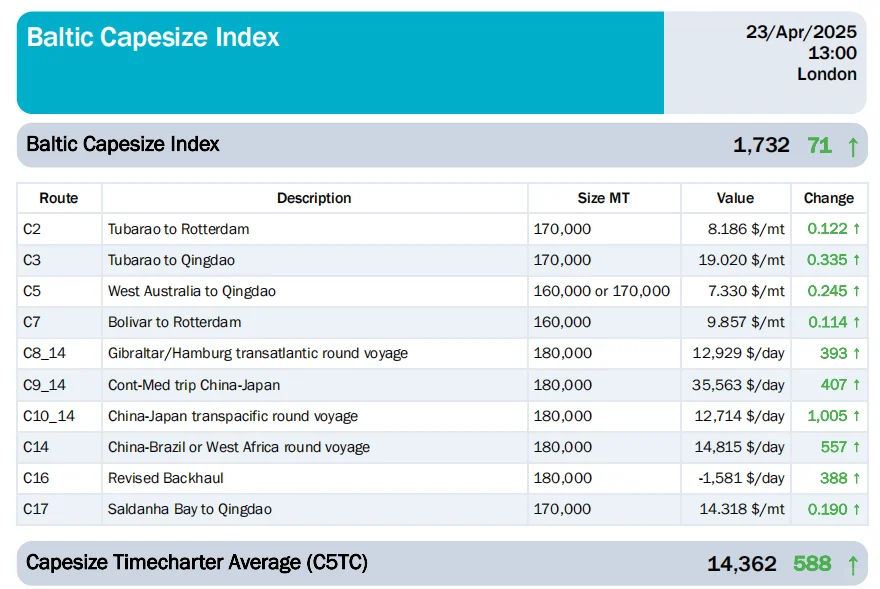Click the green up arrow beside 71
The width and height of the screenshot is (880, 589).
pos(852,147)
